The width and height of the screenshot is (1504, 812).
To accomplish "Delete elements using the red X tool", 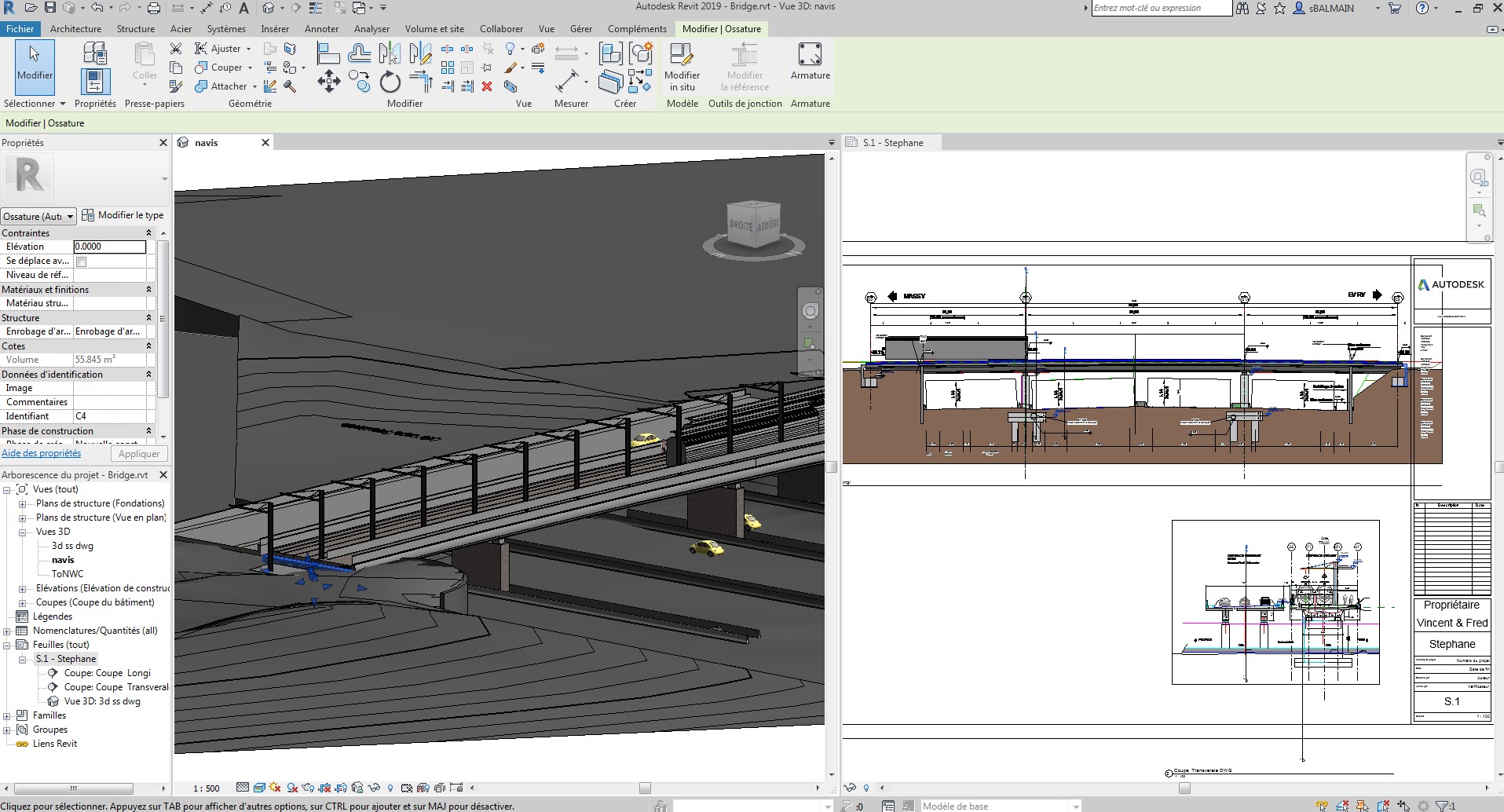I will click(487, 88).
